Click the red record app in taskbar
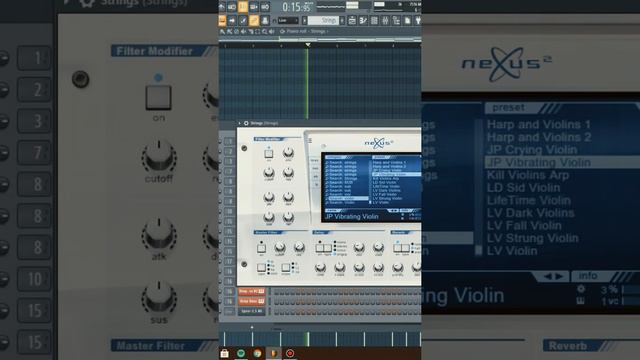 [x=290, y=353]
